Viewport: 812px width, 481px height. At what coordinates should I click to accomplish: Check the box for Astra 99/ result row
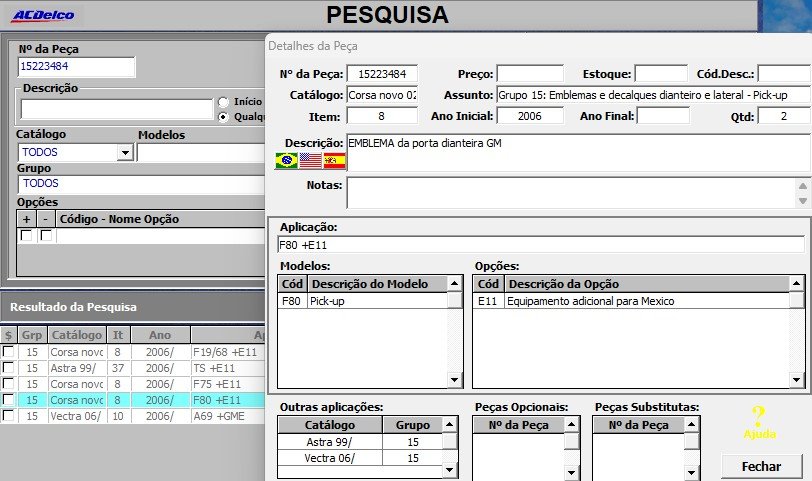8,368
